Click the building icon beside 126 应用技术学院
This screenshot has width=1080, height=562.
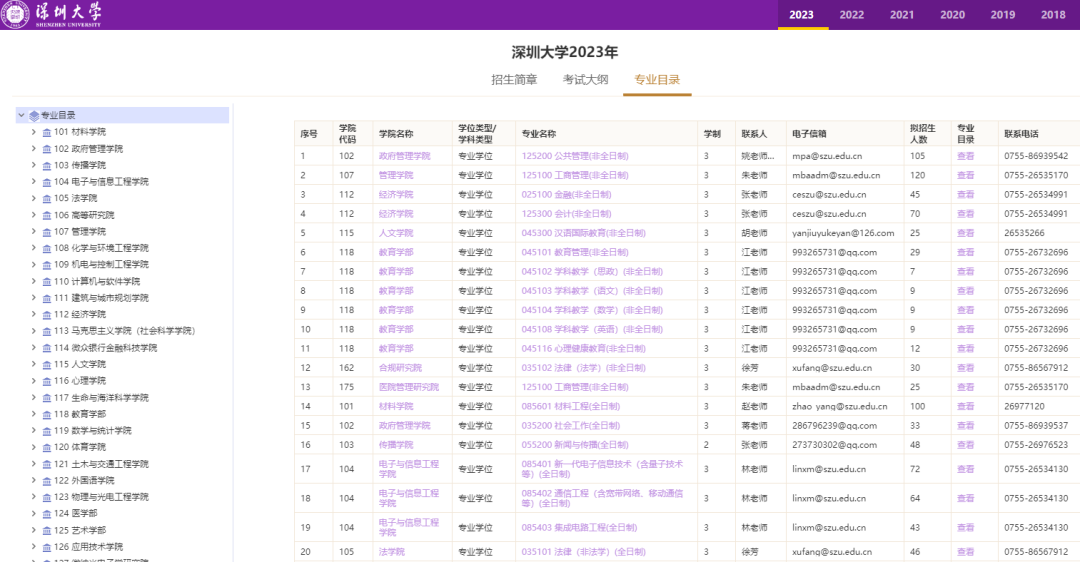point(47,547)
